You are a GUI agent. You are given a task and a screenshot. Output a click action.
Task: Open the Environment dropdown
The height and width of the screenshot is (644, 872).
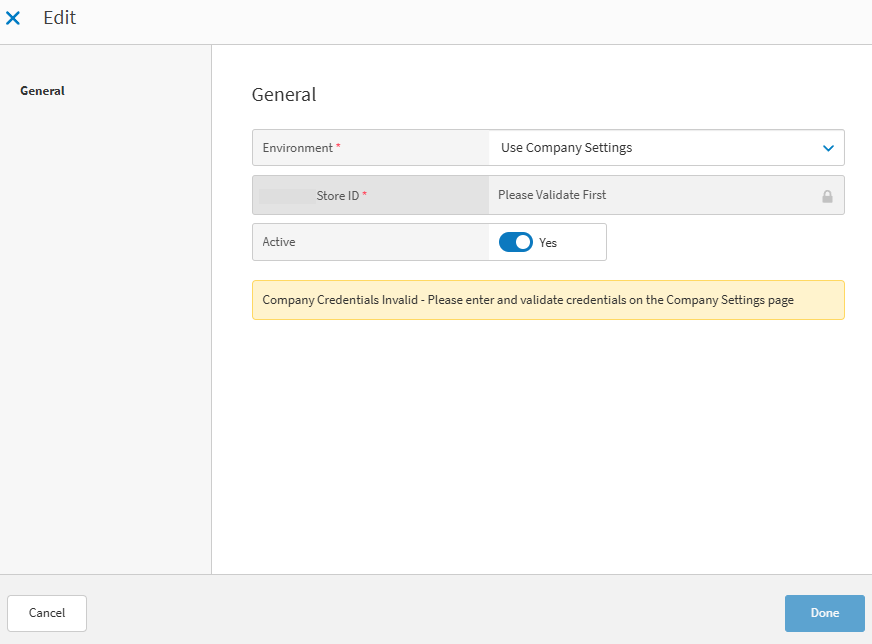(x=665, y=148)
